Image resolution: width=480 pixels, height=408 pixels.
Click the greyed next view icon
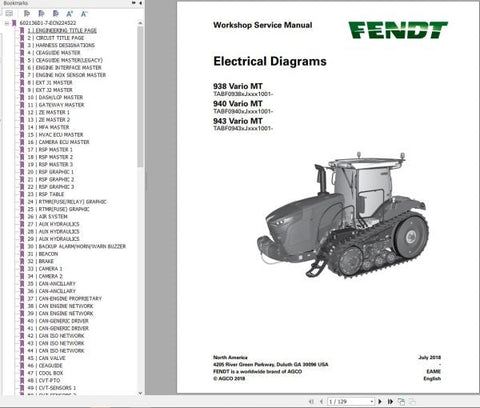pos(412,402)
